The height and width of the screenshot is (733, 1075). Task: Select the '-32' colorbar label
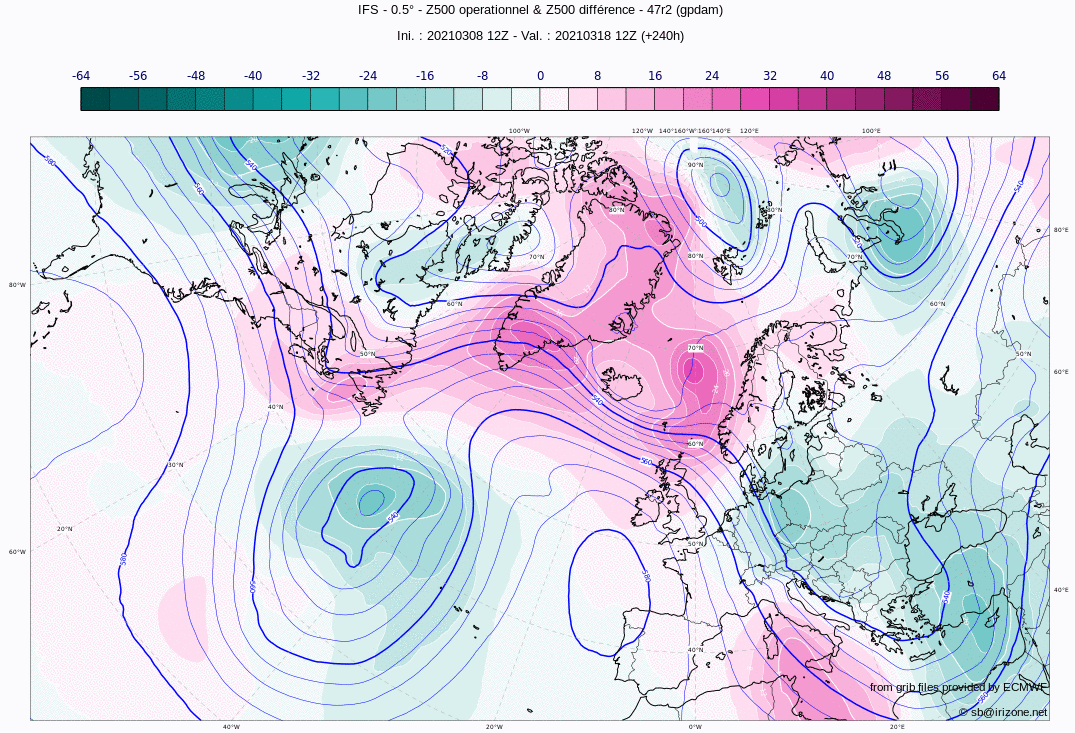311,75
